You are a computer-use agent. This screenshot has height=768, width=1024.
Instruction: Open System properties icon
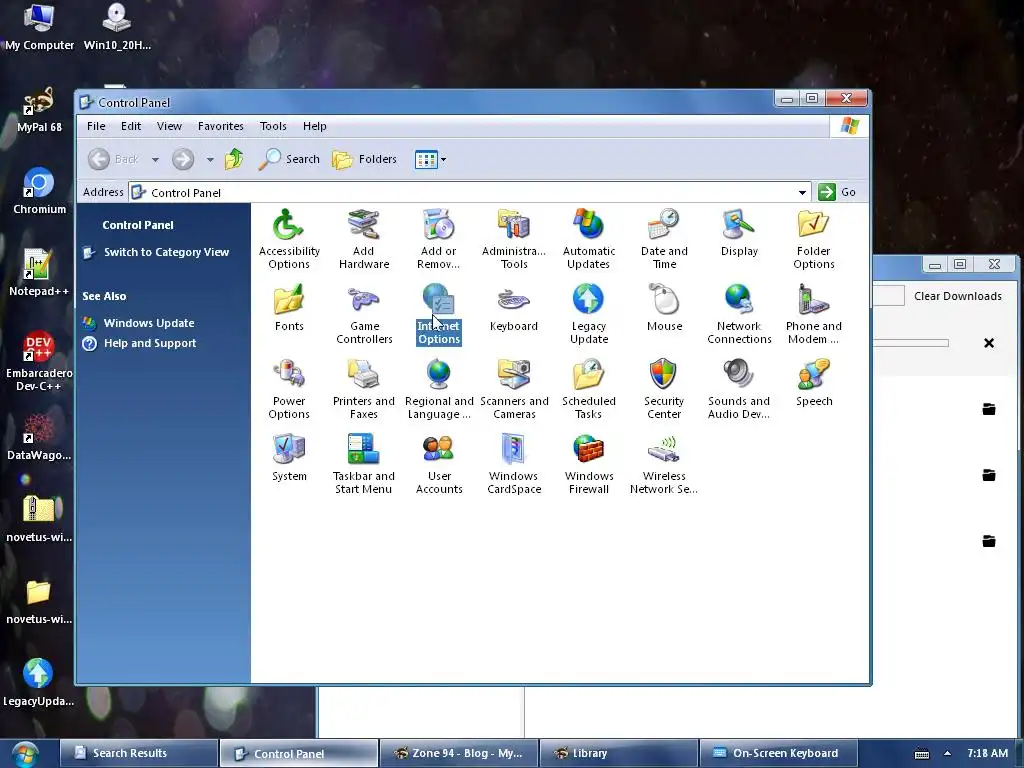pos(289,458)
